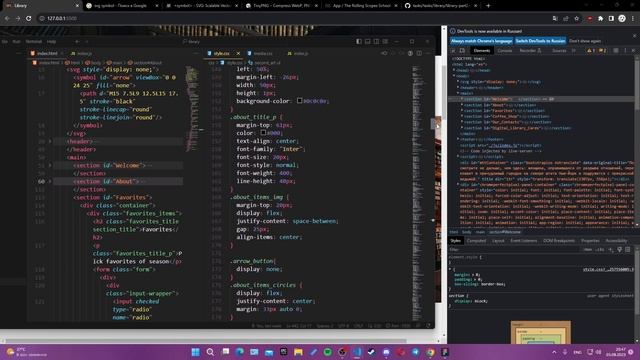Open the Event Listeners tab
Screen dimensions: 640x360
(x=524, y=241)
